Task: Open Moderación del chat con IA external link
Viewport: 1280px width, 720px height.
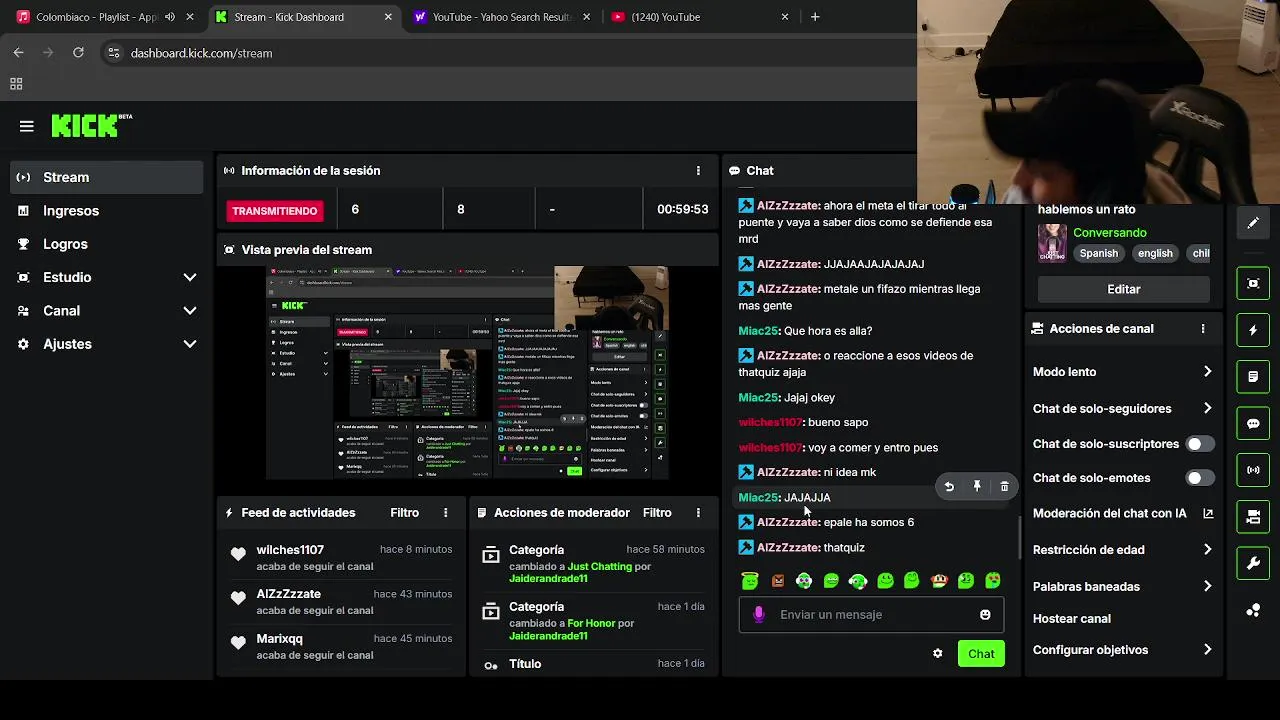Action: click(x=1208, y=514)
